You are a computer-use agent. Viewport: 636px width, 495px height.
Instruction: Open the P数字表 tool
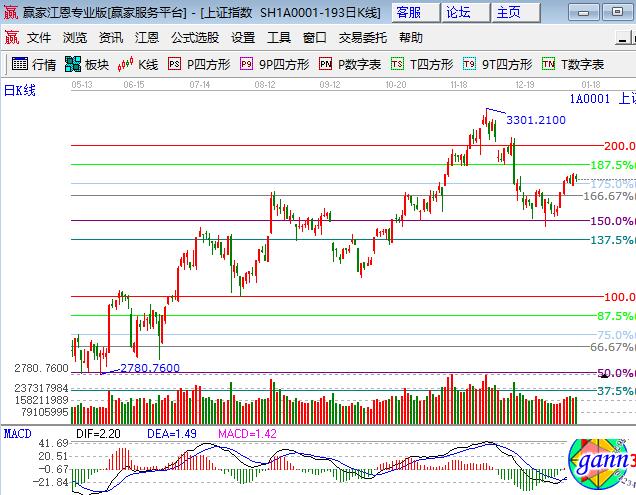click(350, 64)
